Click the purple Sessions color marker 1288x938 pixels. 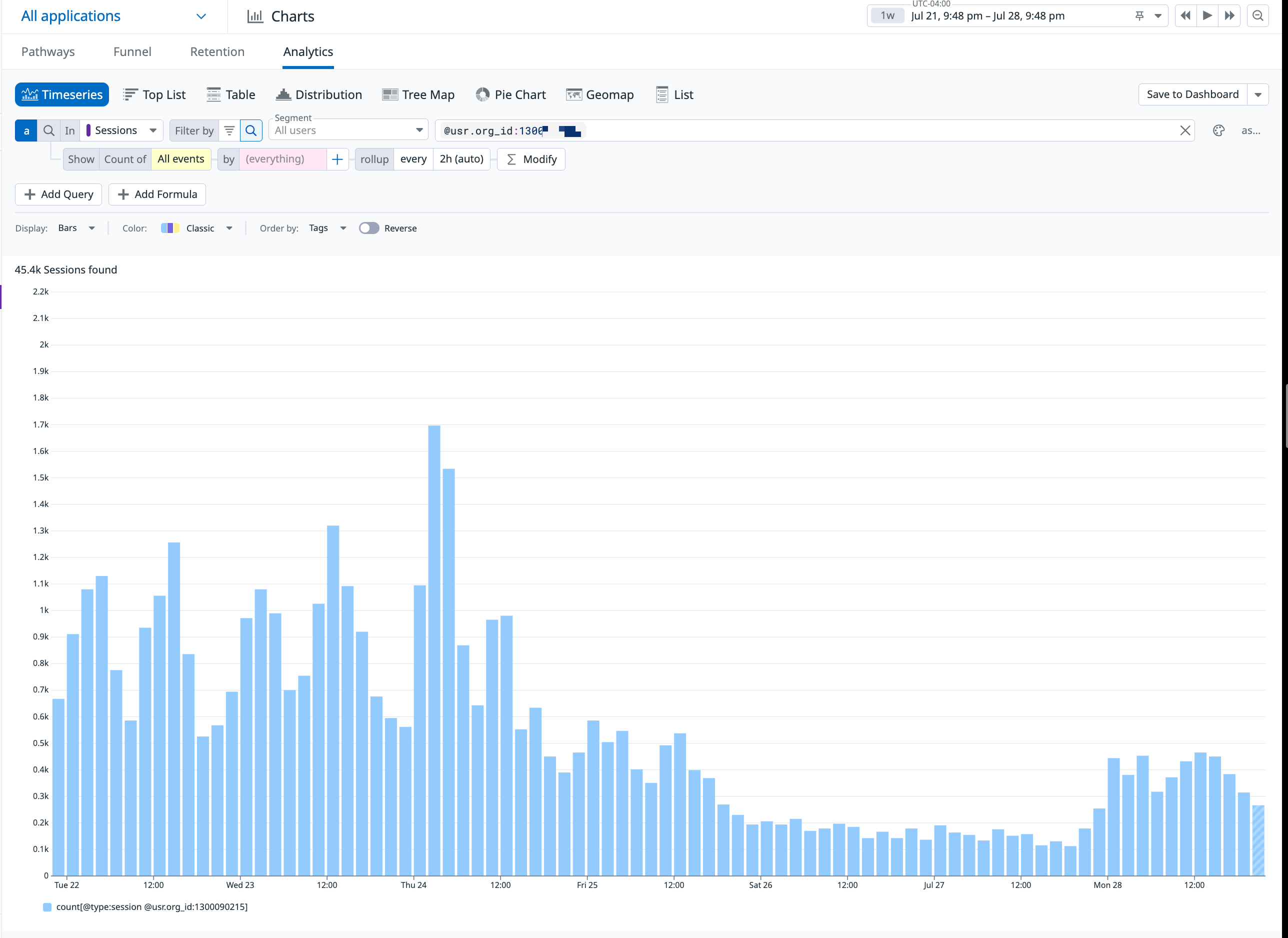coord(88,130)
